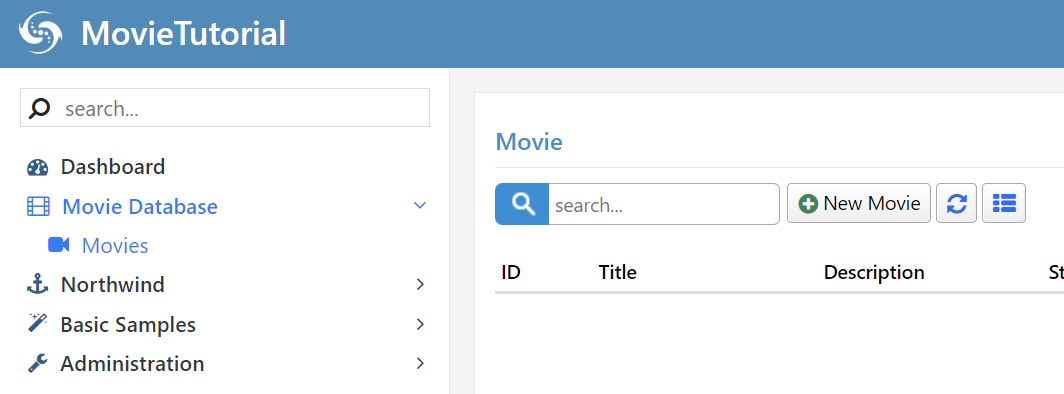
Task: Expand the Administration chevron
Action: click(421, 363)
